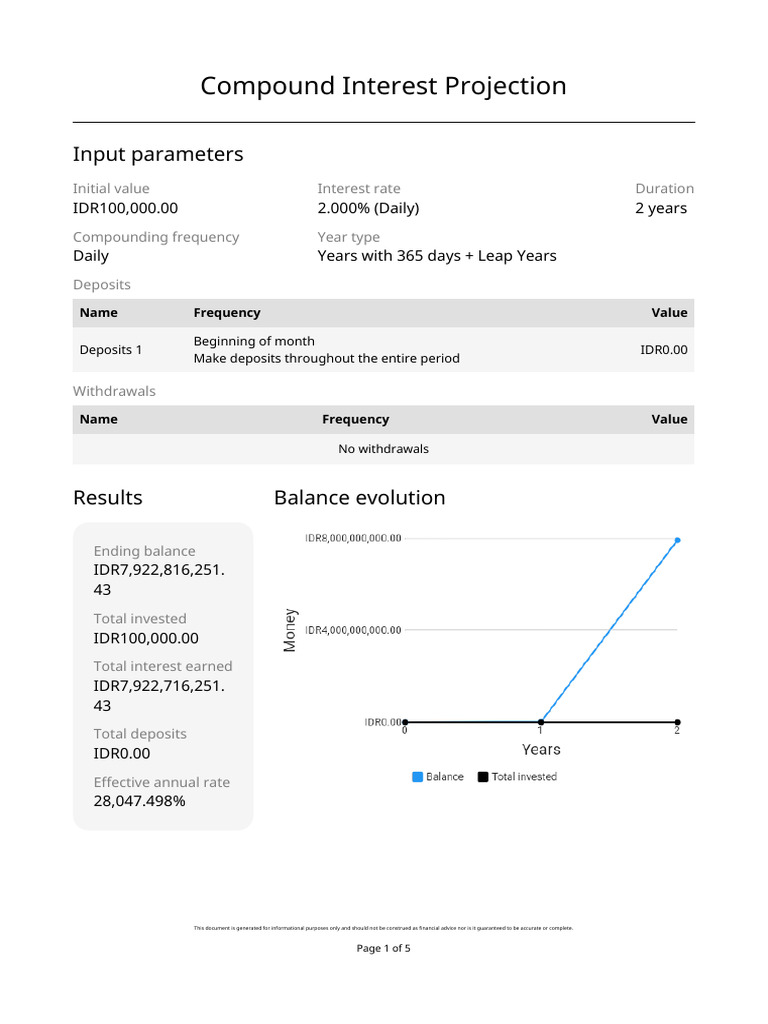Select the Compound Interest Projection title

pyautogui.click(x=383, y=86)
